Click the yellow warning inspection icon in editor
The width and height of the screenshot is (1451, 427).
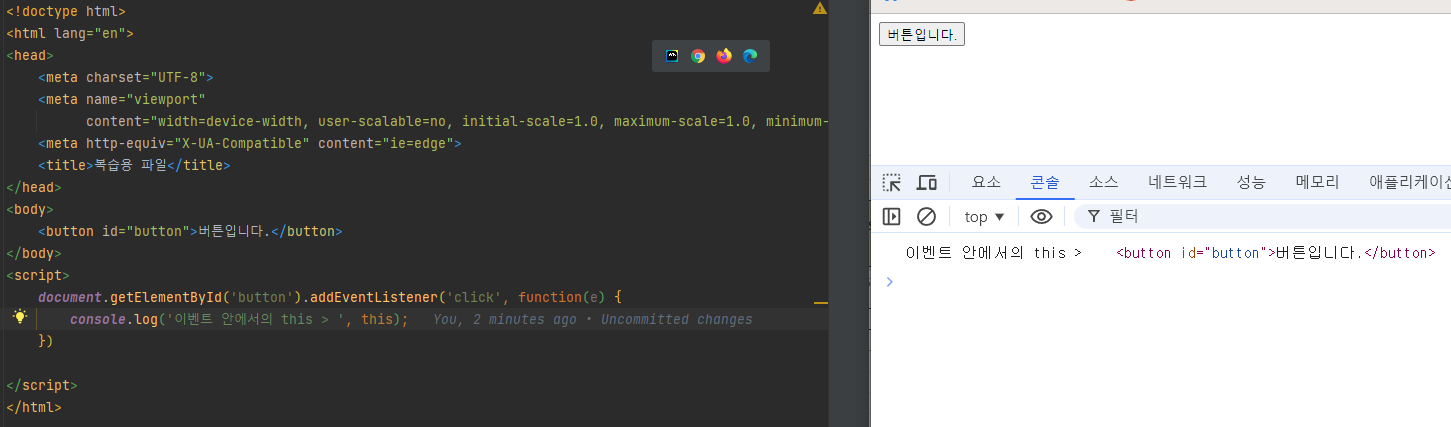(x=820, y=8)
